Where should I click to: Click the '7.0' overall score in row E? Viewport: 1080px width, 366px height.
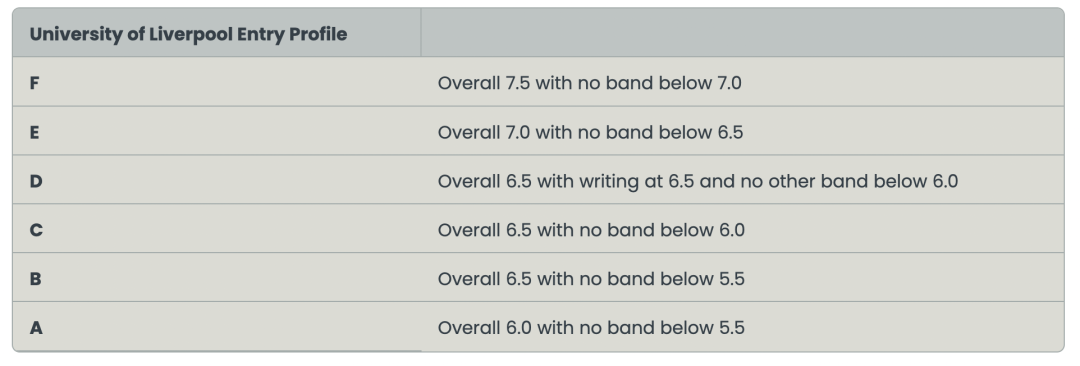point(518,132)
